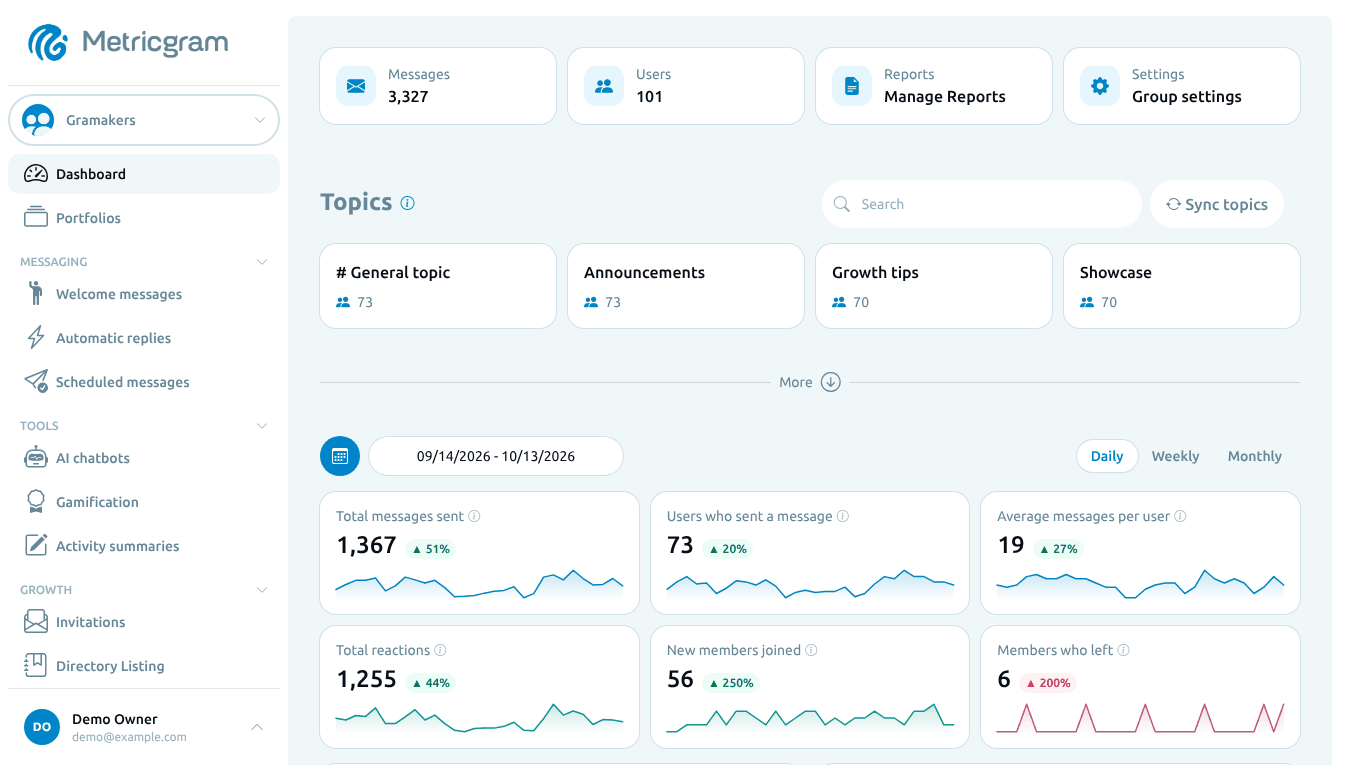The width and height of the screenshot is (1348, 765).
Task: Click the topics Search field
Action: click(982, 204)
